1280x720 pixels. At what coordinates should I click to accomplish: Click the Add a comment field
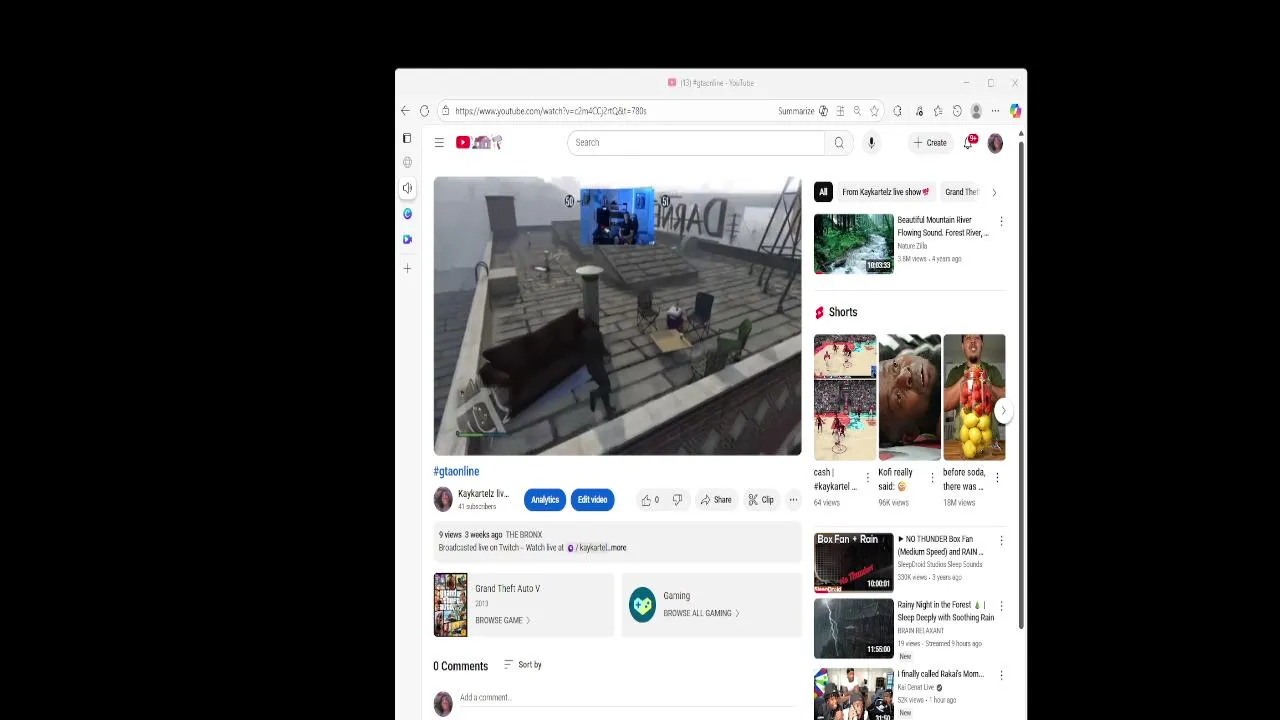(627, 697)
